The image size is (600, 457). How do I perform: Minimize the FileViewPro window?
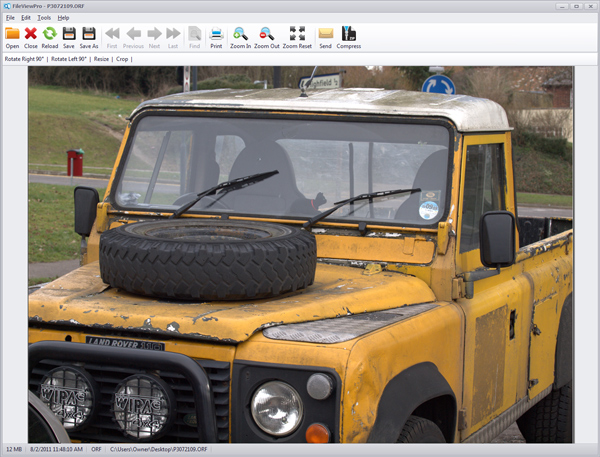(x=561, y=6)
